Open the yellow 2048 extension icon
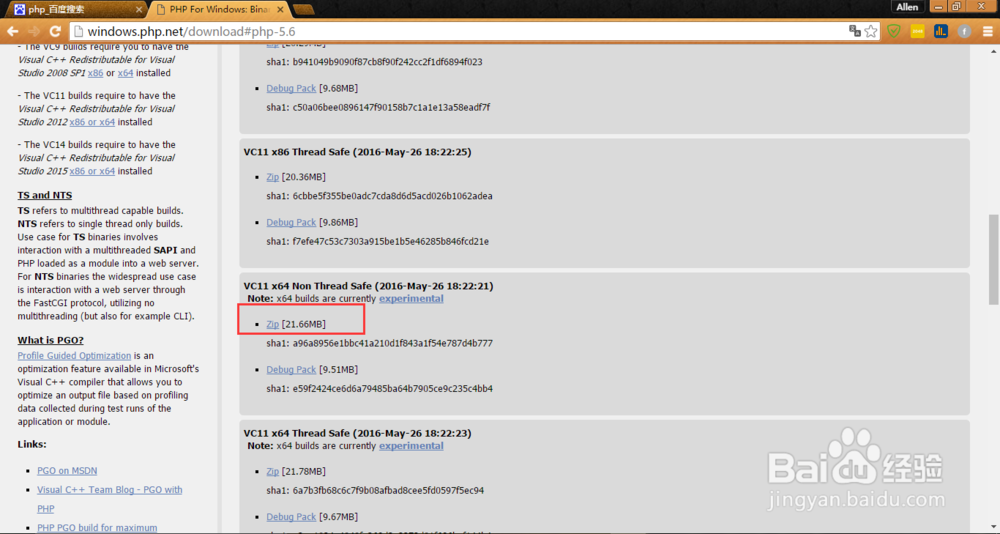 click(x=917, y=31)
